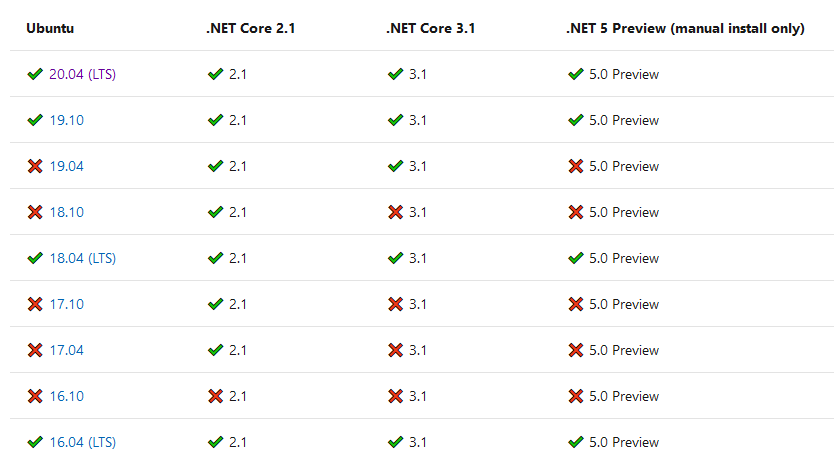Click the green check next to 3.1 in 18.04 row
Image resolution: width=834 pixels, height=476 pixels.
(x=395, y=258)
